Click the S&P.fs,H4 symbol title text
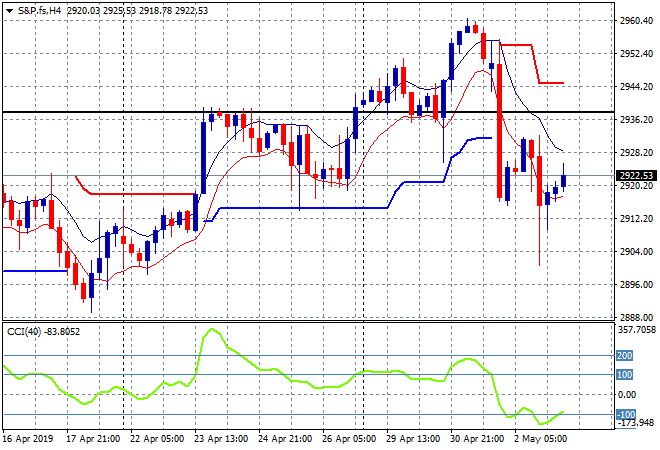The width and height of the screenshot is (660, 450). click(x=40, y=11)
